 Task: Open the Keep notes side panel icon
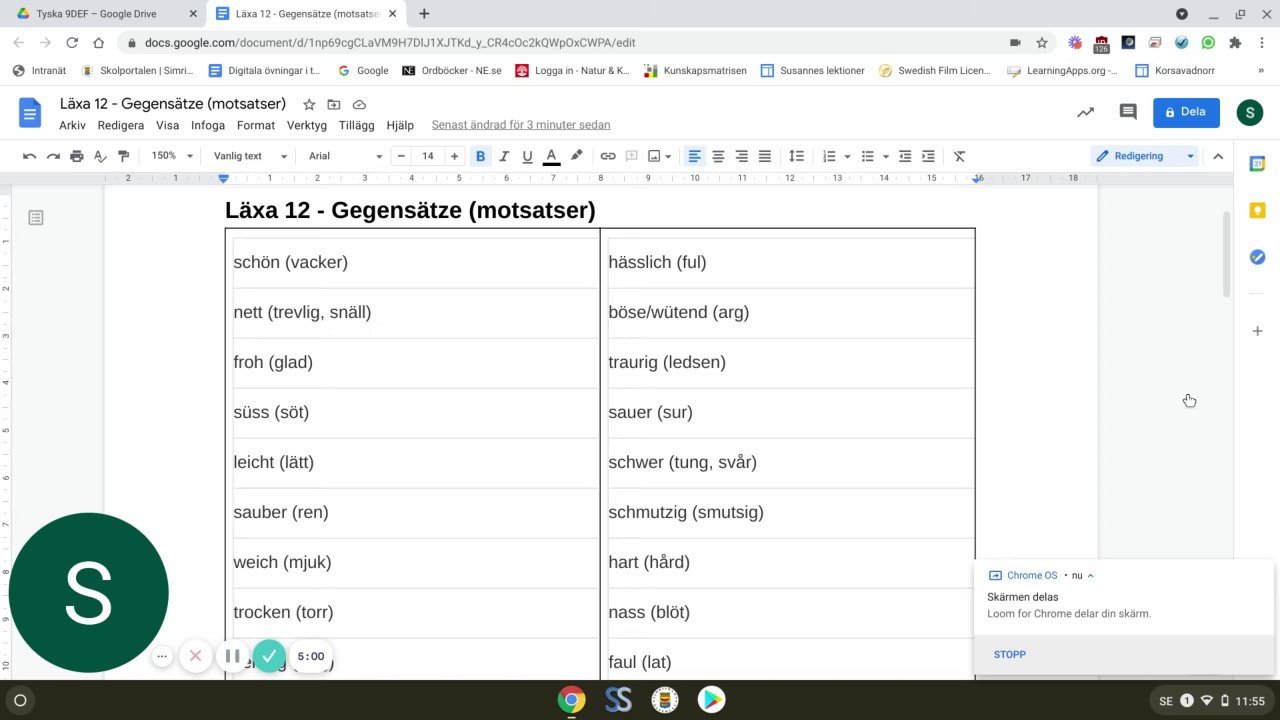(x=1258, y=210)
